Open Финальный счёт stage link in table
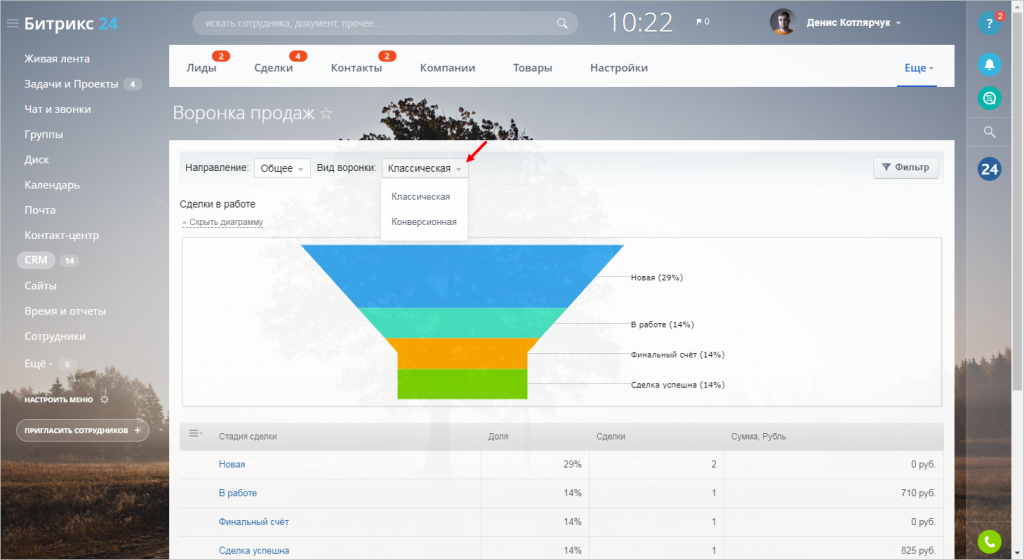Image resolution: width=1024 pixels, height=560 pixels. [x=253, y=521]
